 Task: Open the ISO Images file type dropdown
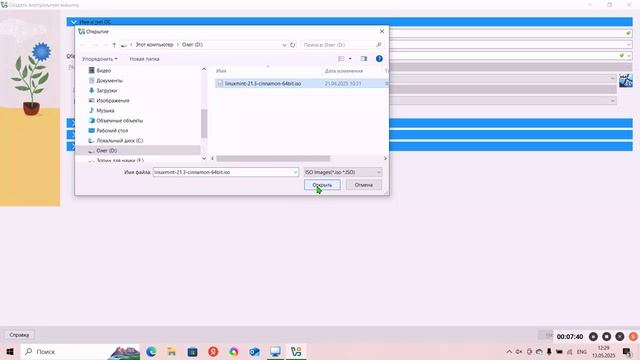coord(343,172)
